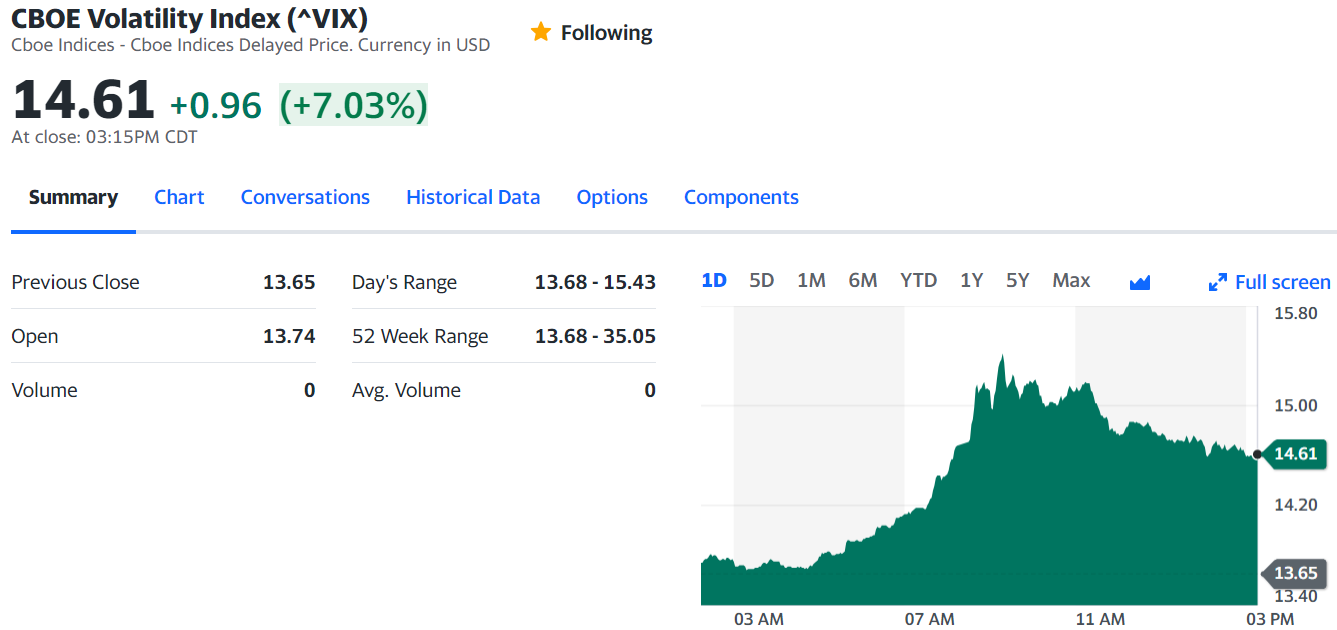This screenshot has width=1337, height=630.
Task: Click the Previous Close value 13.65
Action: click(289, 282)
